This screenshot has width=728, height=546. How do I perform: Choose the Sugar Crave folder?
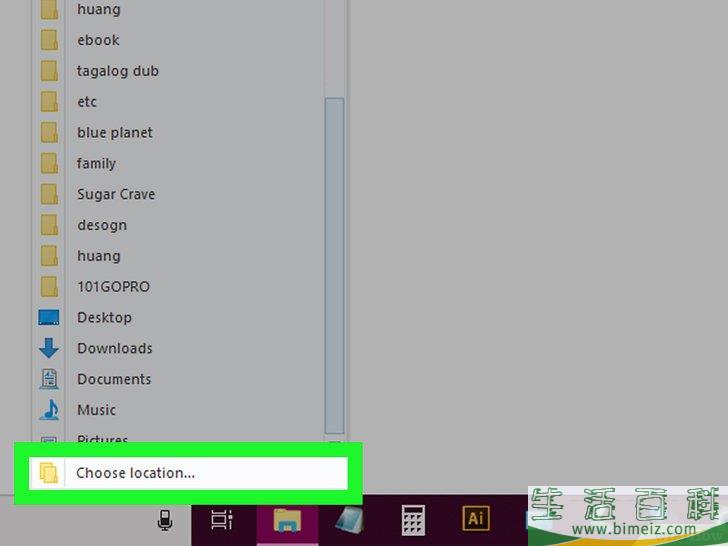pyautogui.click(x=115, y=195)
